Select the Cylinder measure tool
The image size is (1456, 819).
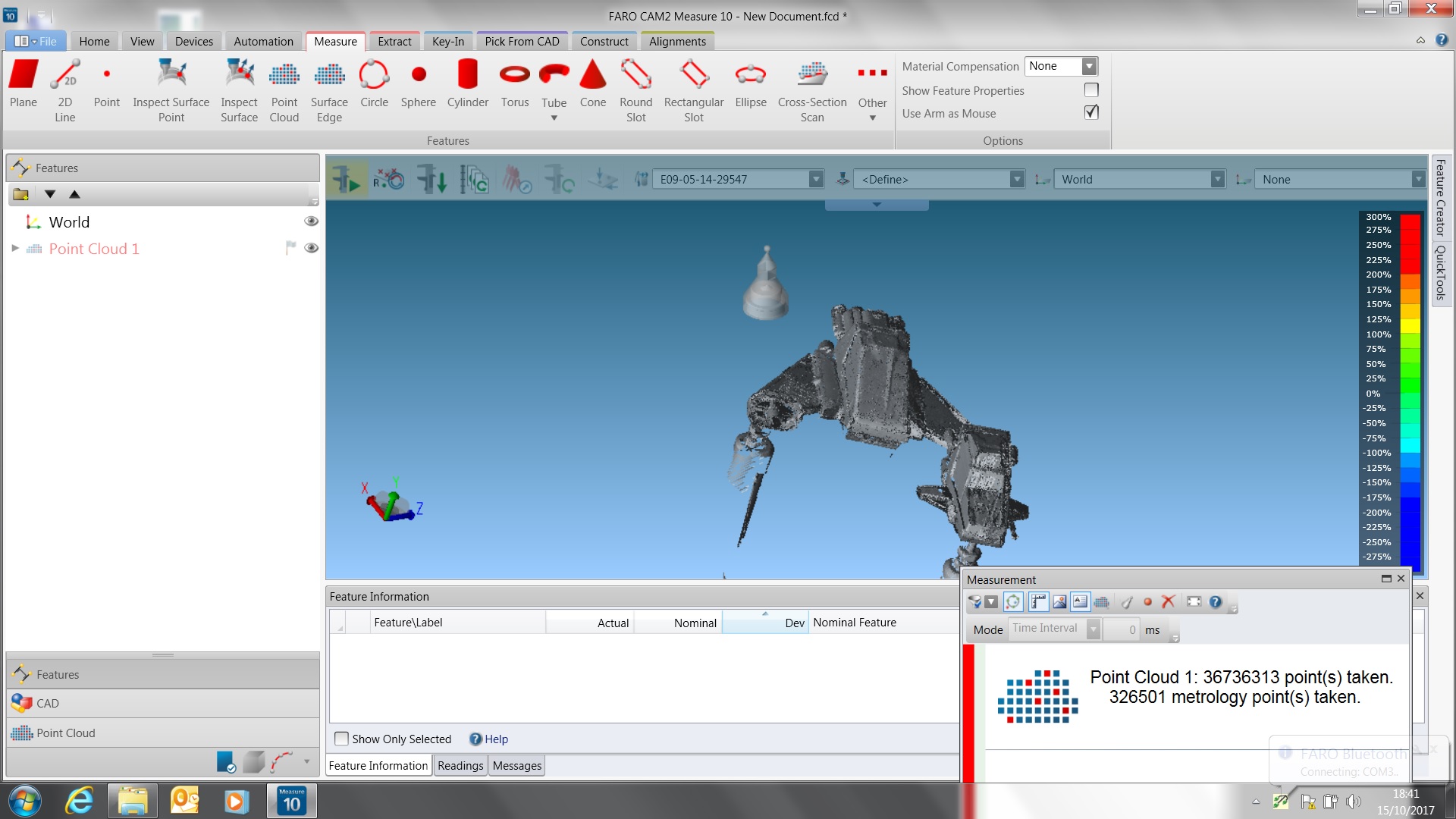click(x=468, y=84)
